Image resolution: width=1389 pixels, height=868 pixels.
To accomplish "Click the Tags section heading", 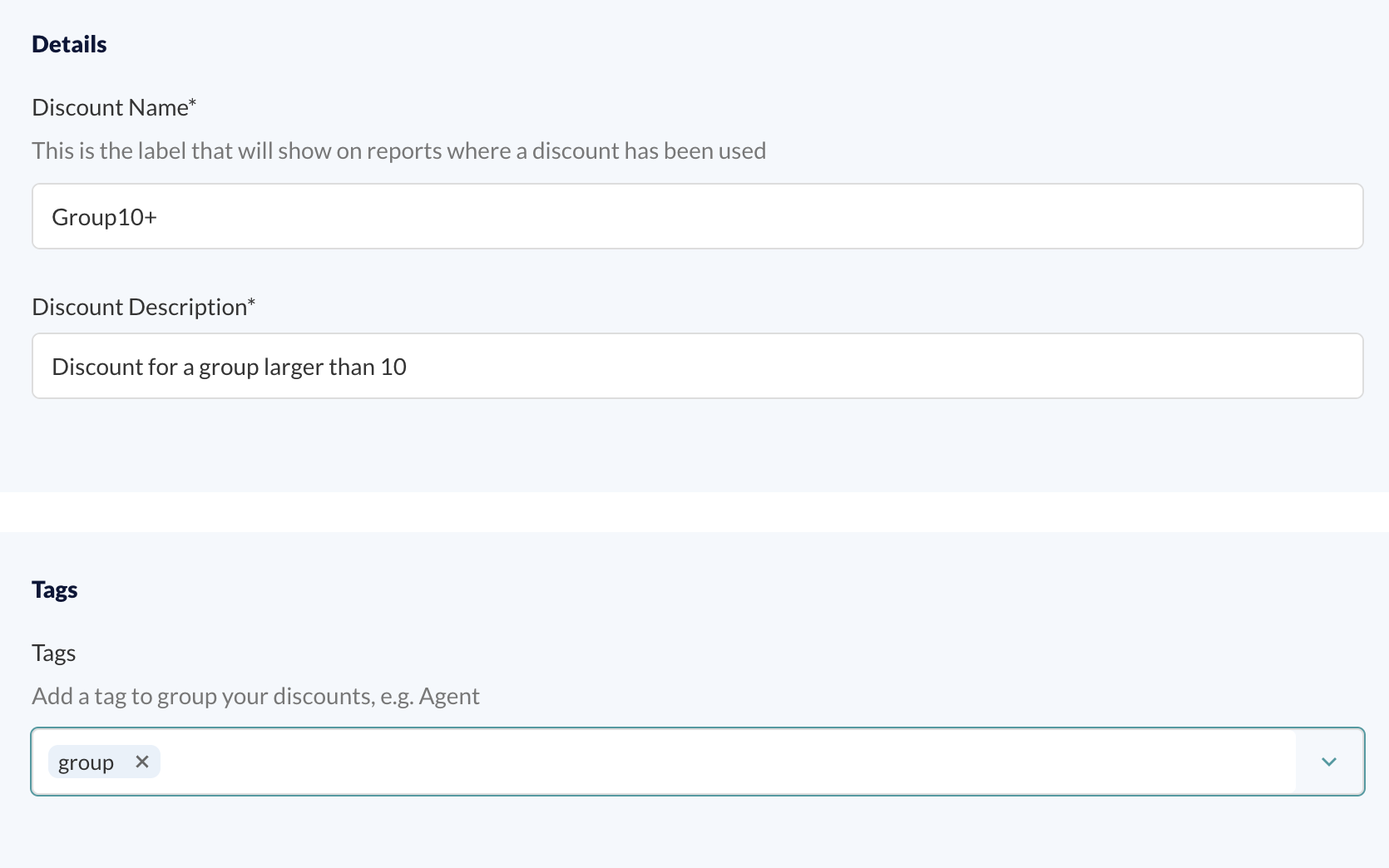I will coord(54,589).
